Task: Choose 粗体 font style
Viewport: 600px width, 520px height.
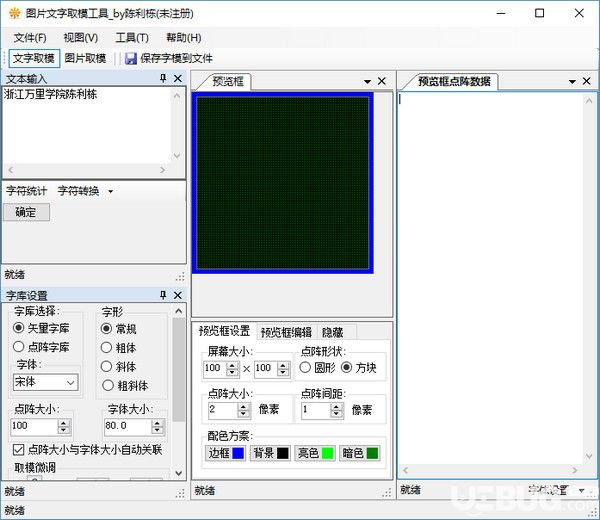Action: [106, 347]
